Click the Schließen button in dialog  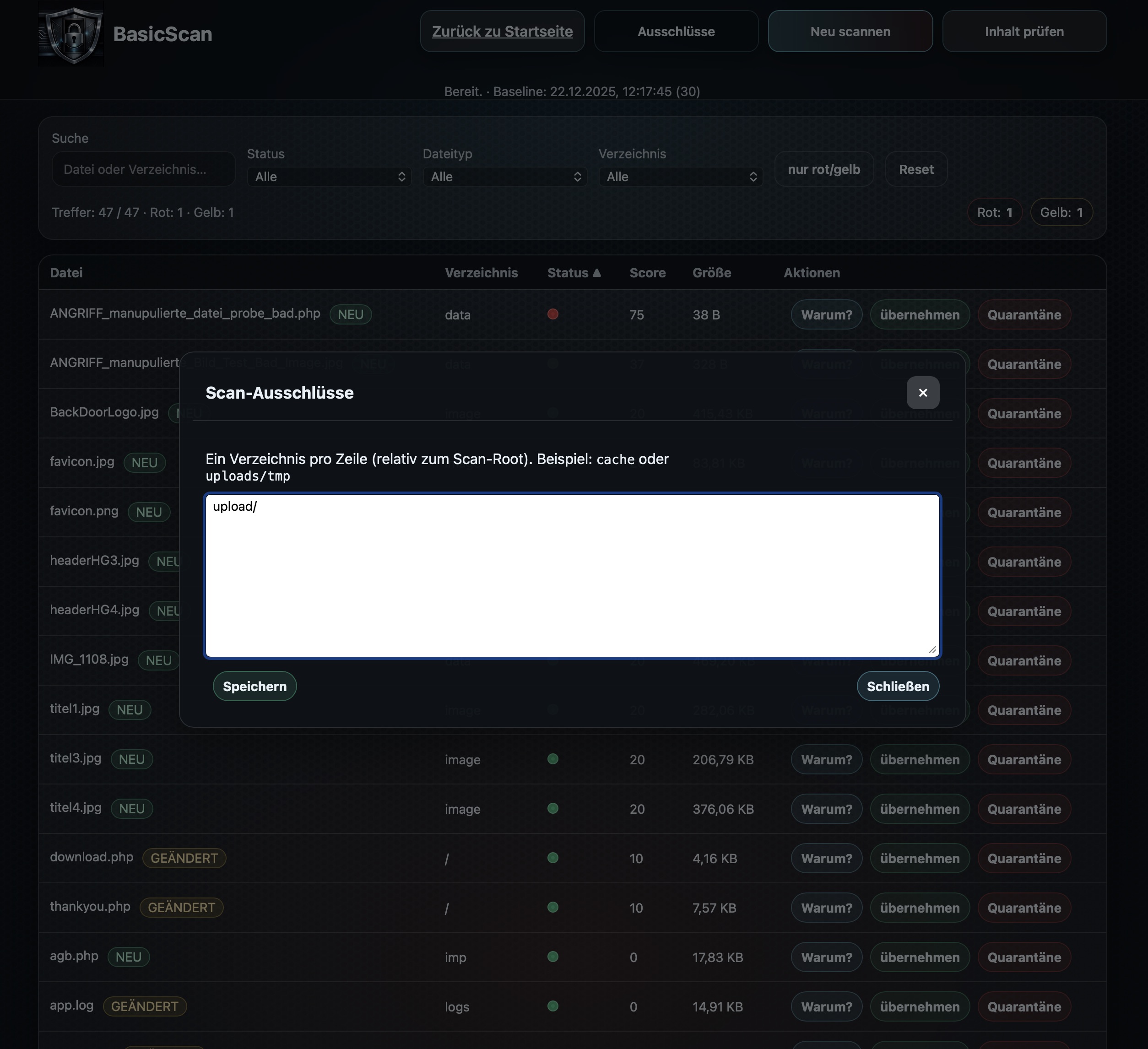pyautogui.click(x=898, y=686)
